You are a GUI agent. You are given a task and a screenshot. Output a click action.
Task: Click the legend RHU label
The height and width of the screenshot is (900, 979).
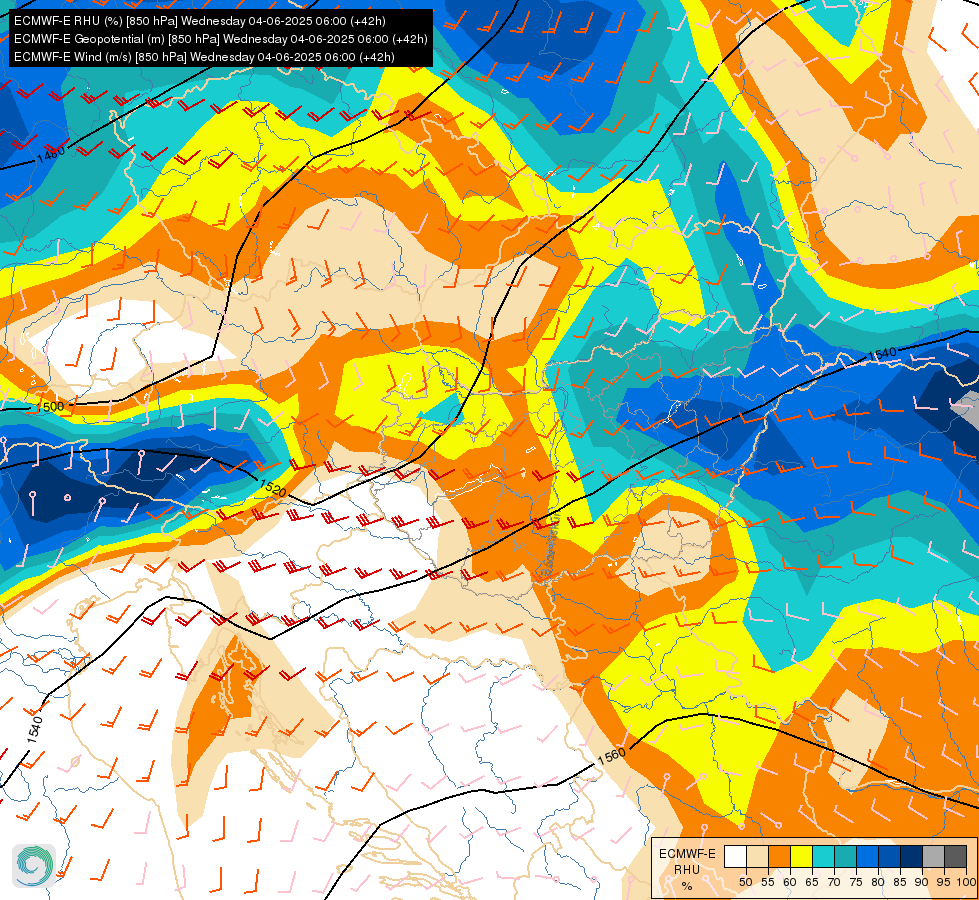687,869
